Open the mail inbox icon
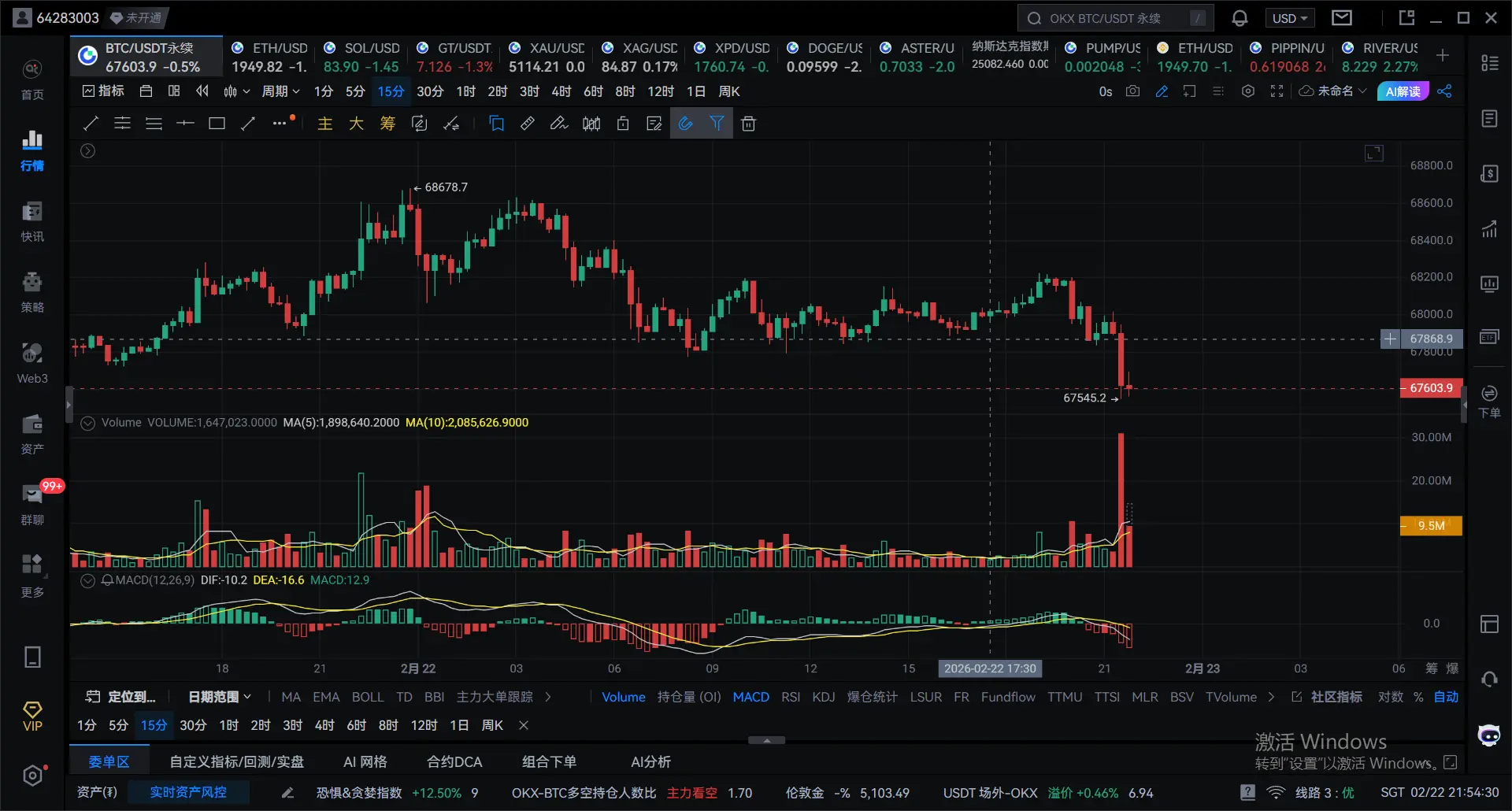This screenshot has width=1512, height=811. 1342,18
